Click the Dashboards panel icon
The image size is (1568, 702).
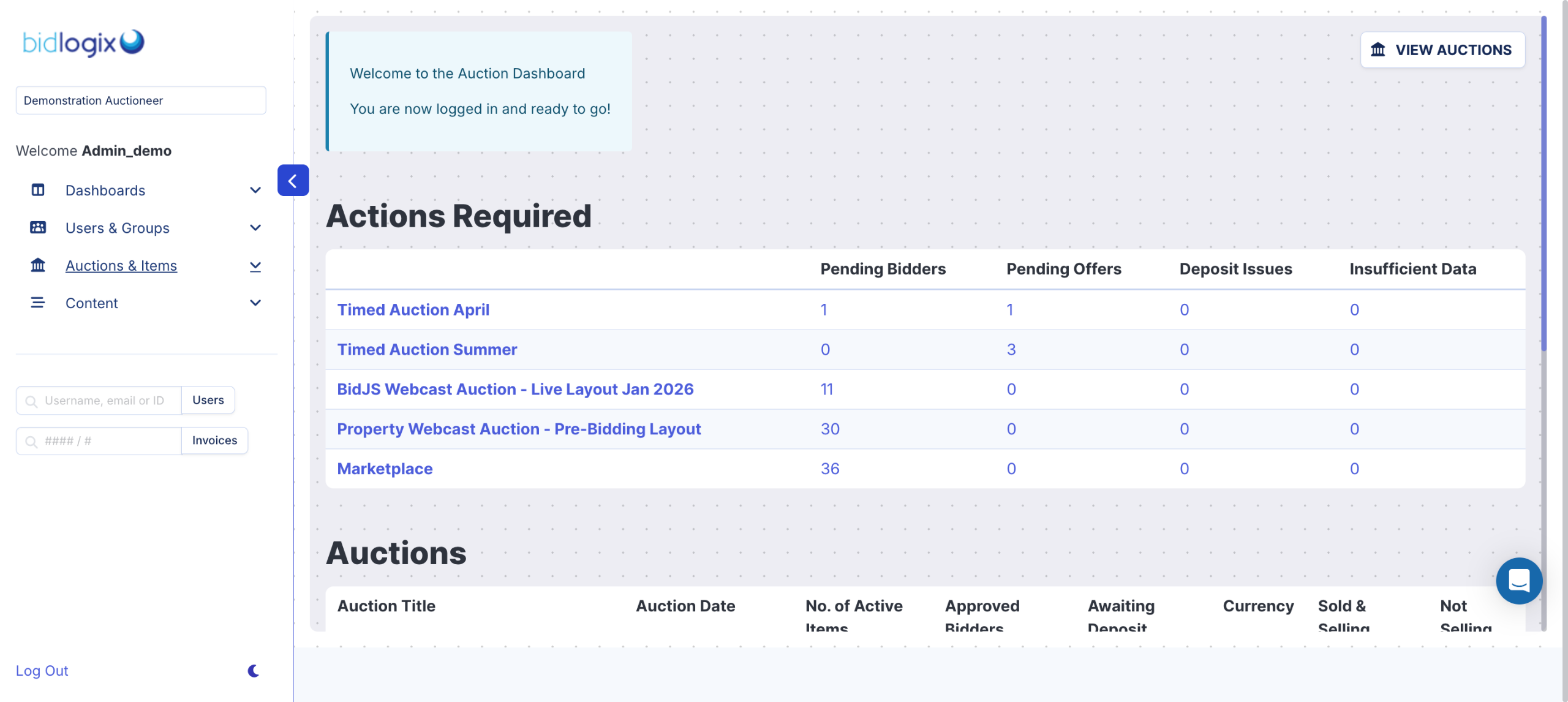pyautogui.click(x=38, y=190)
